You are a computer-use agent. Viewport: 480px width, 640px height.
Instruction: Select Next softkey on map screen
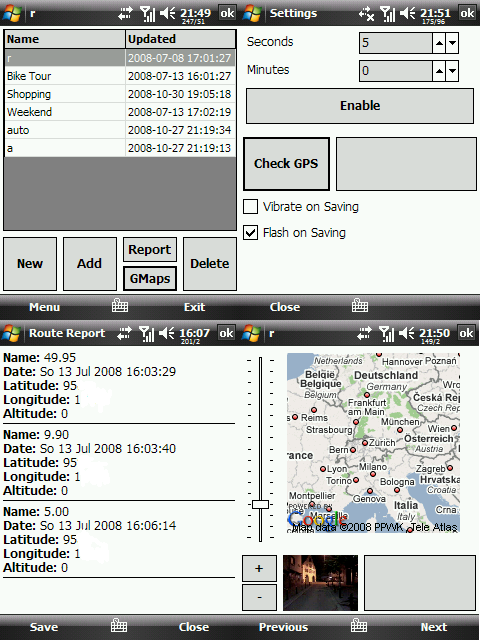434,627
